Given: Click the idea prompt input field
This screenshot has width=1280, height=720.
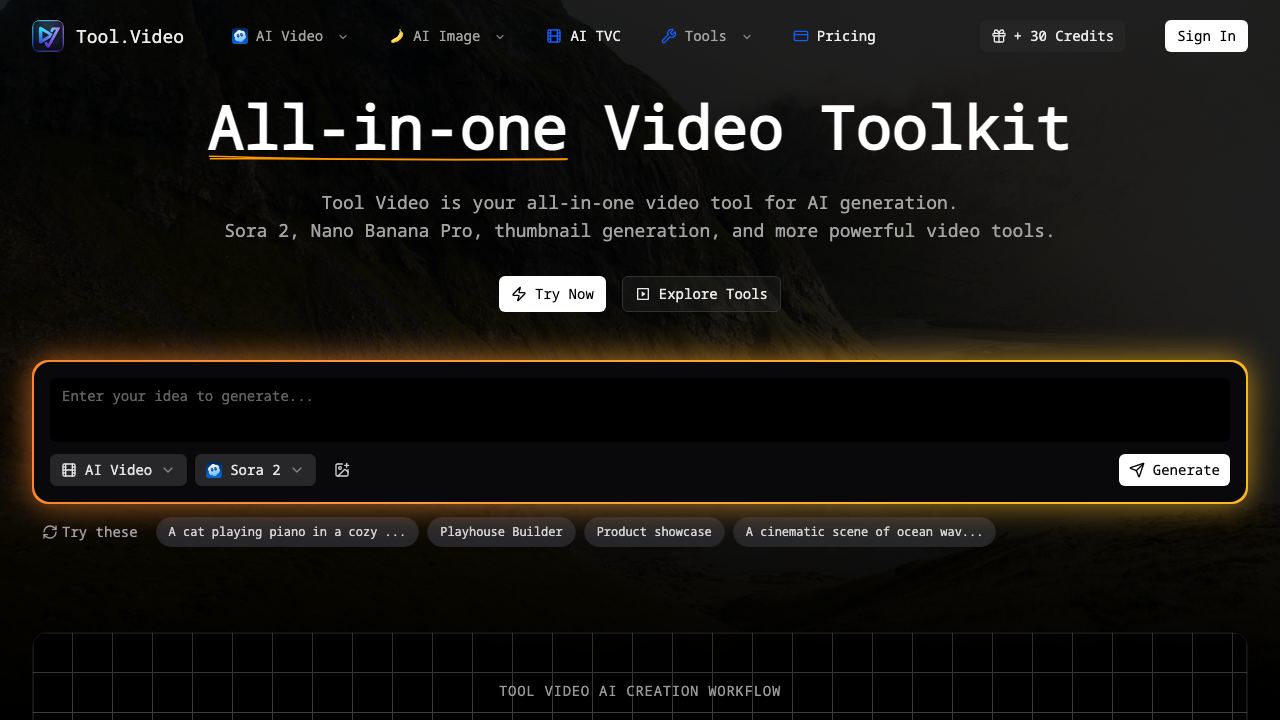Looking at the screenshot, I should click(640, 409).
